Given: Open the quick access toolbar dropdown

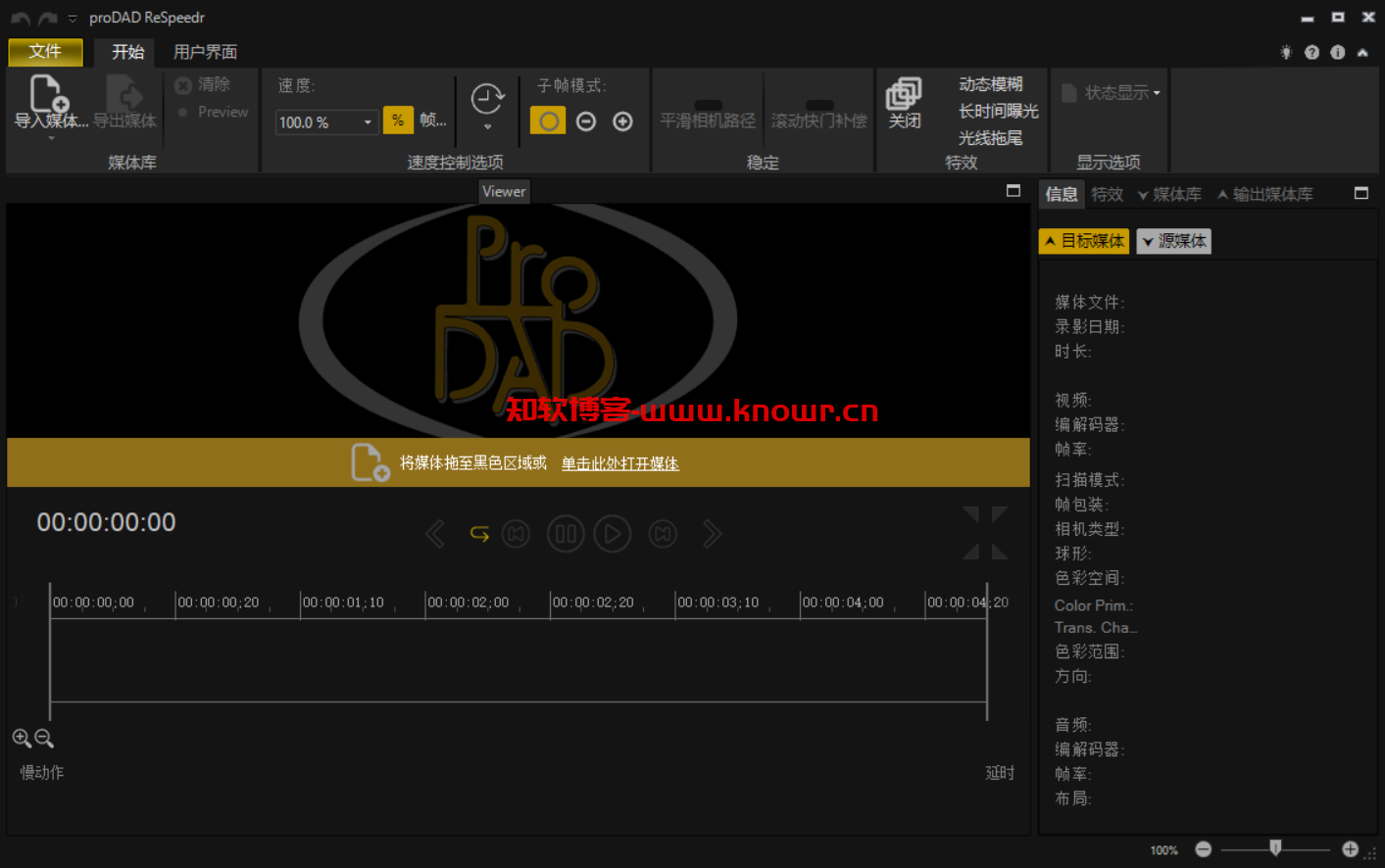Looking at the screenshot, I should 73,19.
